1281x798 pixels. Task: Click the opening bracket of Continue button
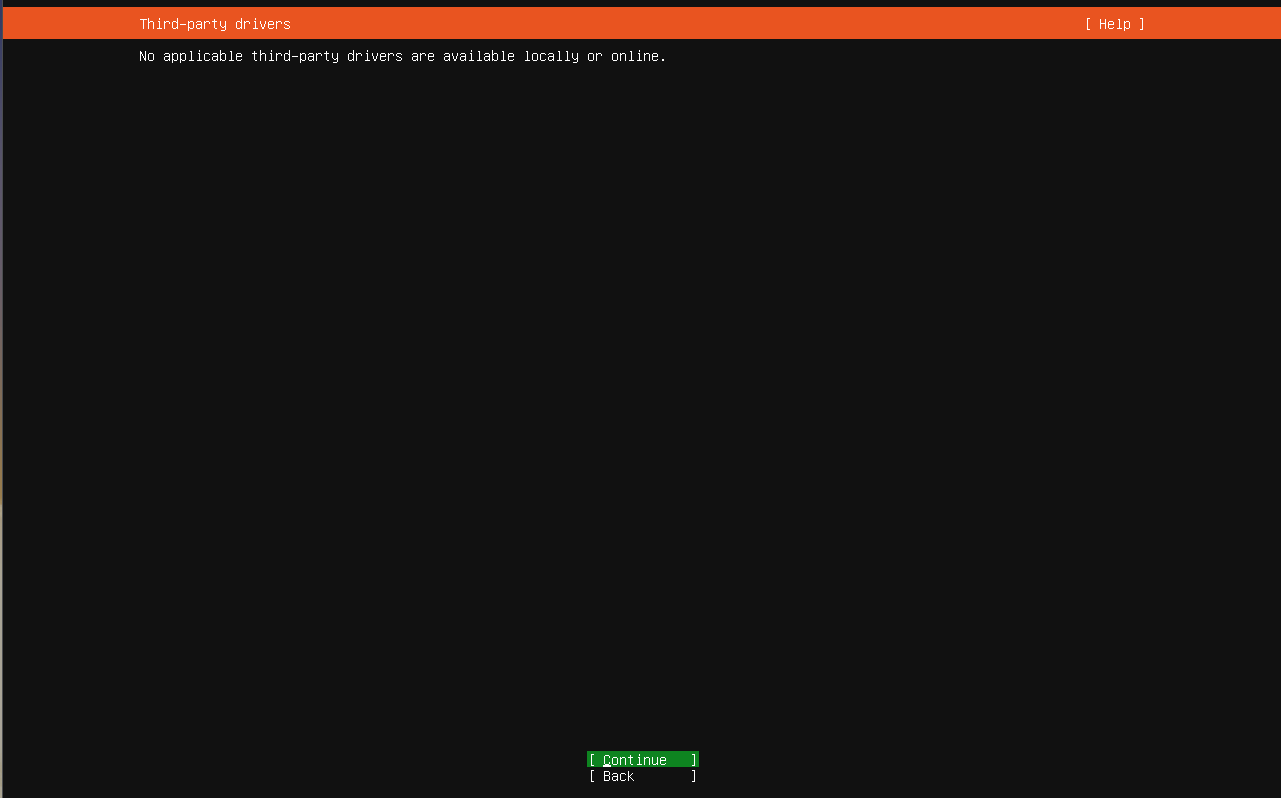click(x=592, y=760)
